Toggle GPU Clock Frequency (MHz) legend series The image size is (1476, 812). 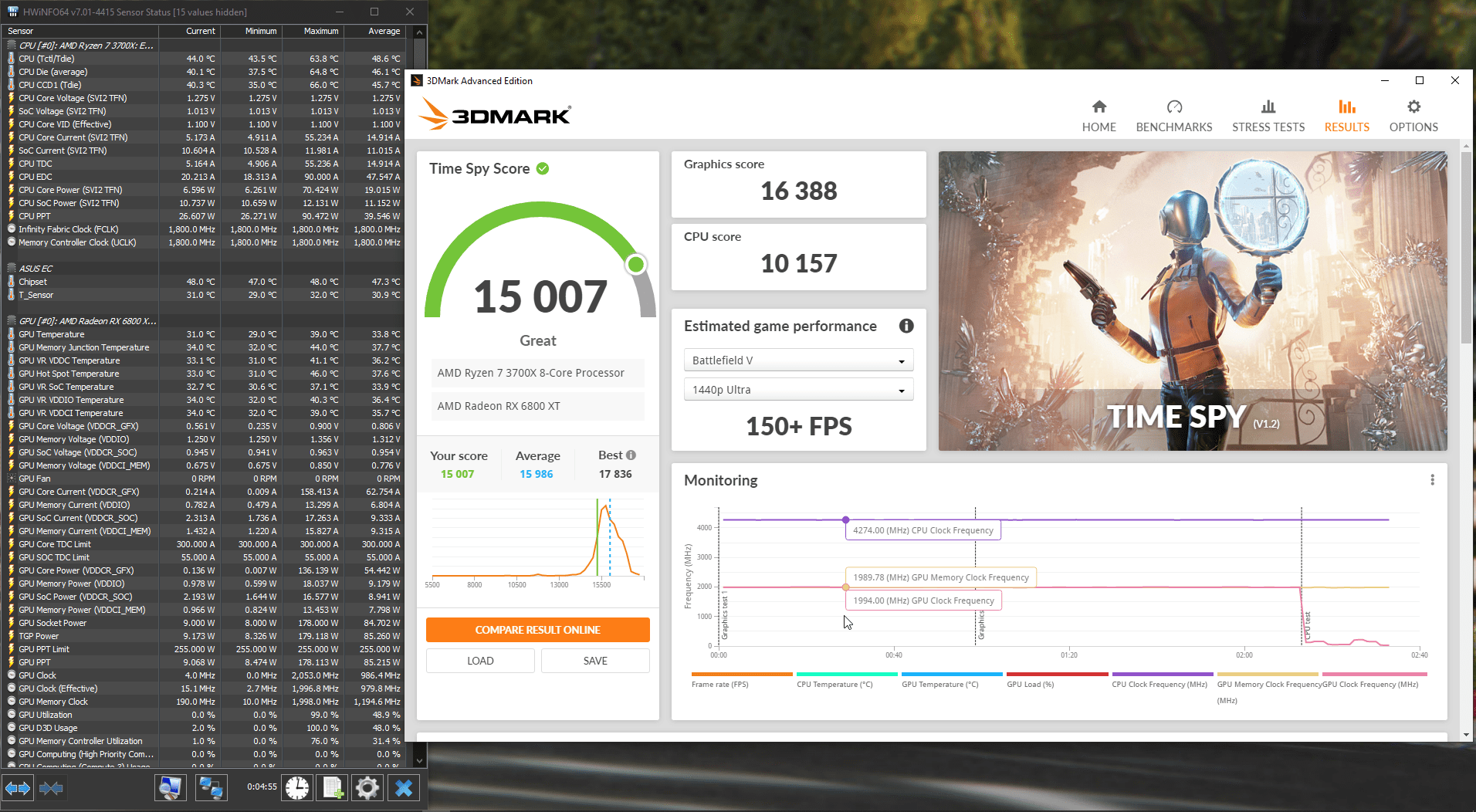click(x=1373, y=680)
